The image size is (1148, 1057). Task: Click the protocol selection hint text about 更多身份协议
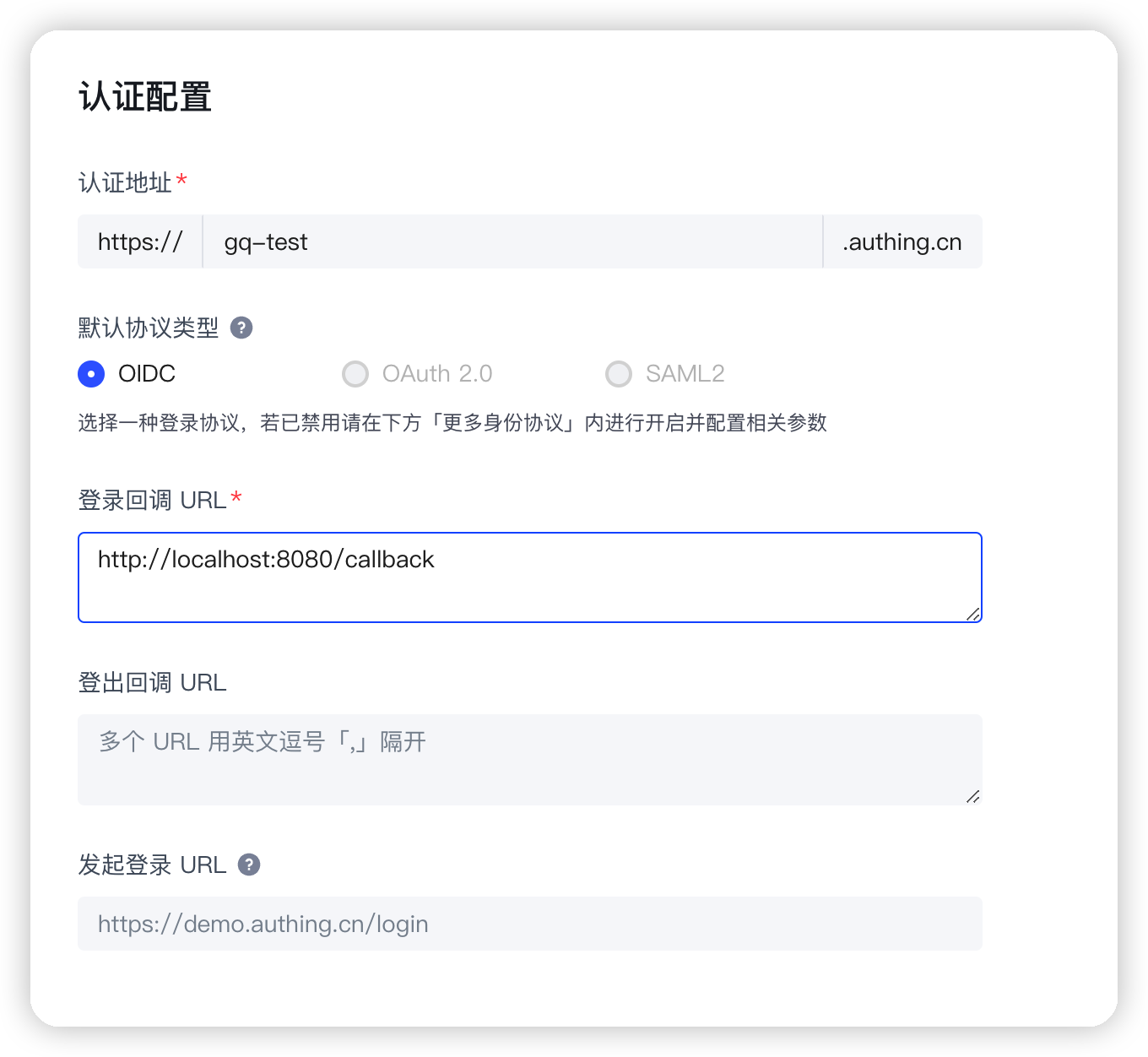coord(452,424)
